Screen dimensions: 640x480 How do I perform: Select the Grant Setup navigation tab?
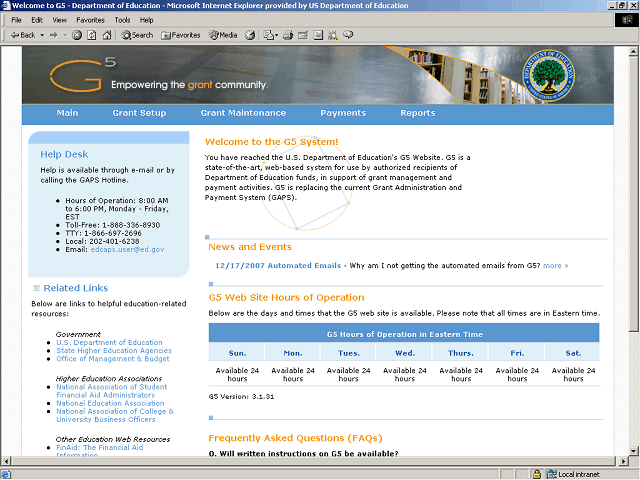[139, 113]
